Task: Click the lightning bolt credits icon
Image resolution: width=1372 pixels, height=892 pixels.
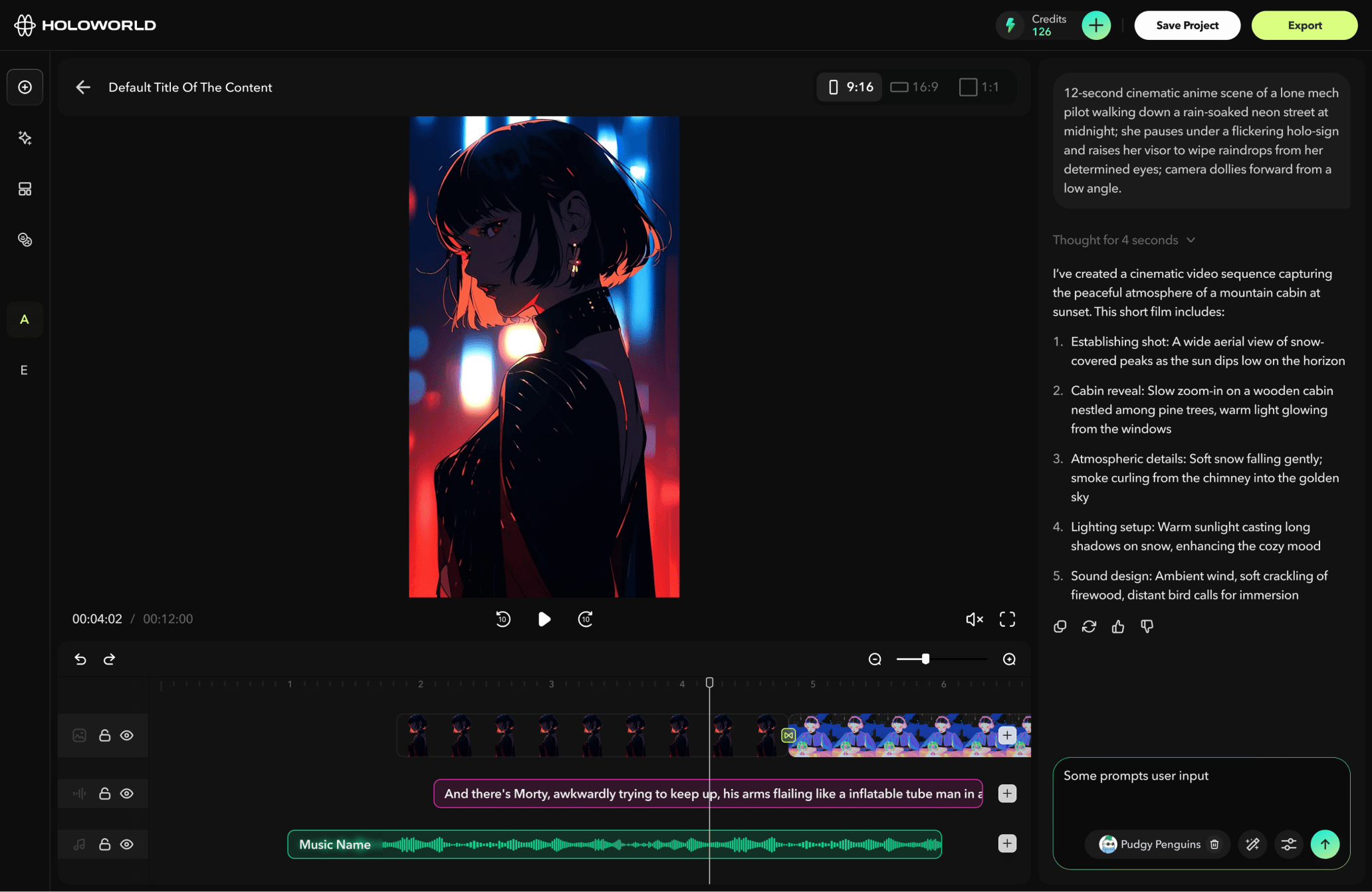Action: 1010,25
